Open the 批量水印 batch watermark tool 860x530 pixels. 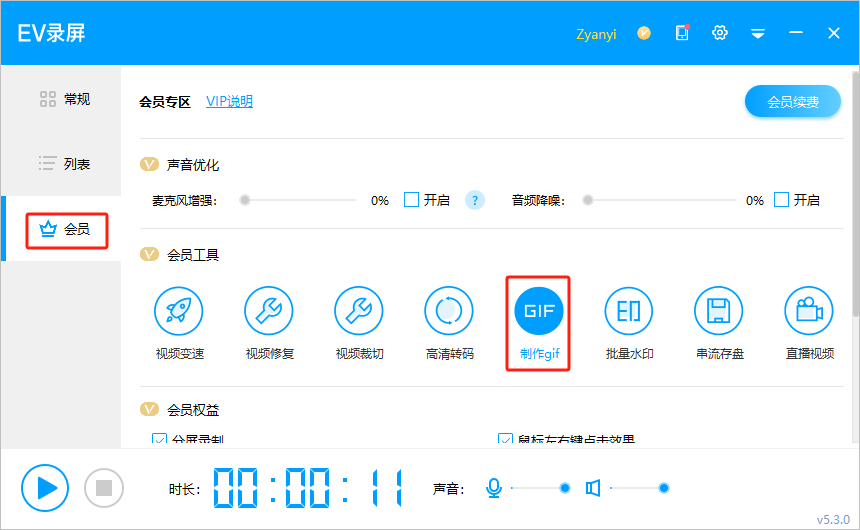click(x=629, y=312)
